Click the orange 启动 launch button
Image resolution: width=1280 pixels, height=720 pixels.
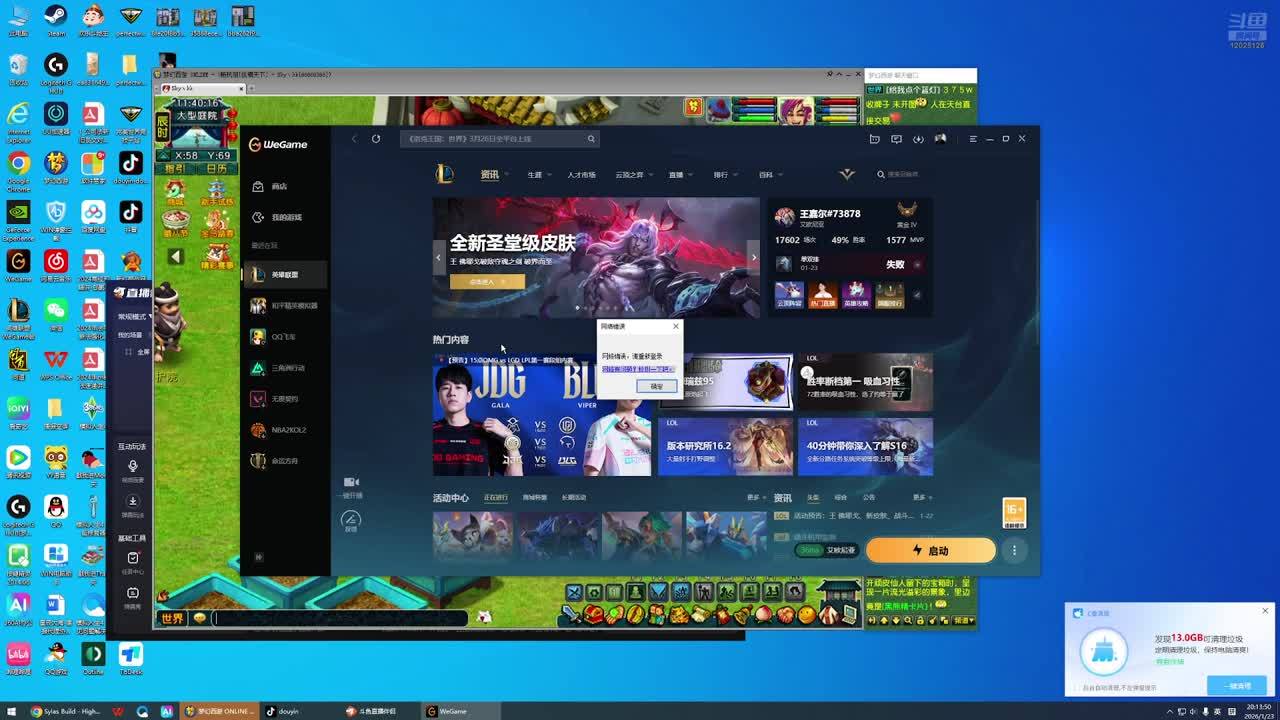tap(930, 550)
